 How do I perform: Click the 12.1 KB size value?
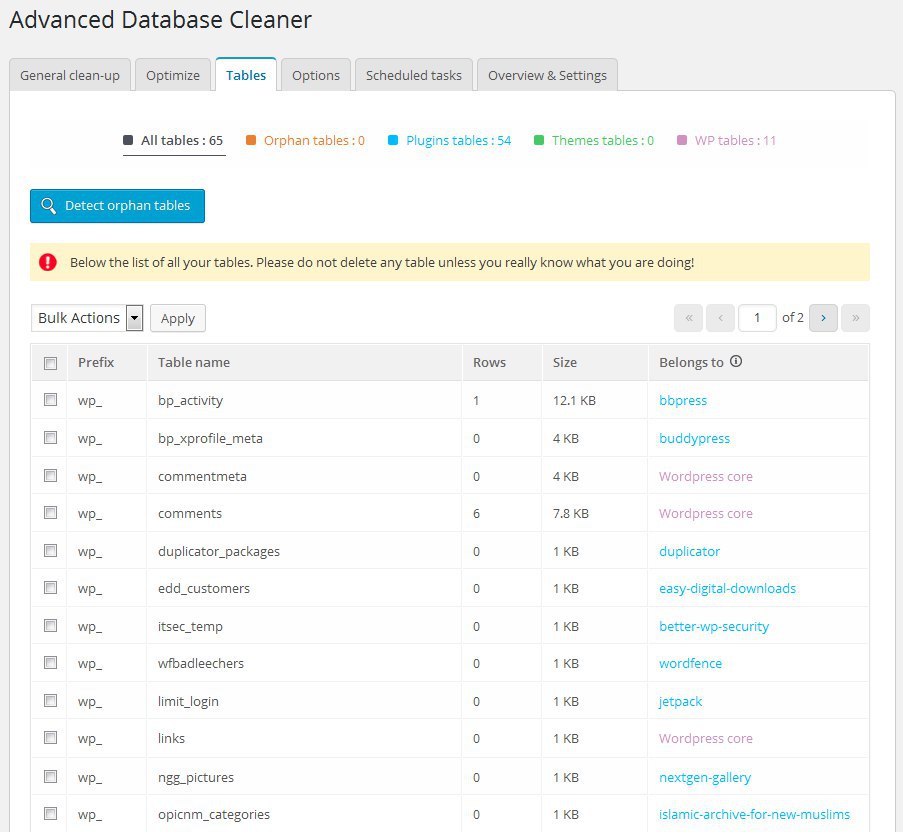(574, 400)
